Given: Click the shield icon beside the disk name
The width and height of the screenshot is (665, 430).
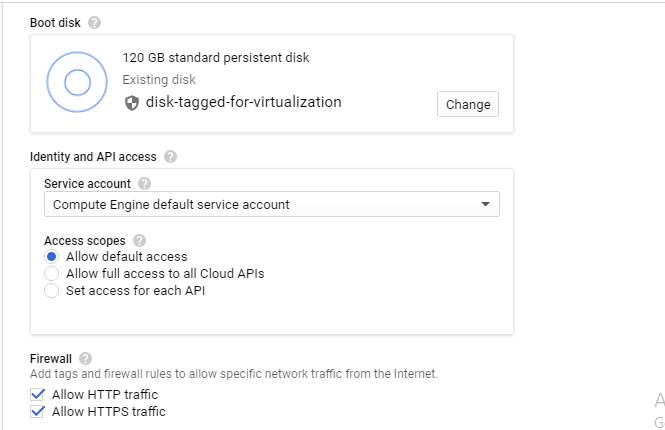Looking at the screenshot, I should [132, 102].
